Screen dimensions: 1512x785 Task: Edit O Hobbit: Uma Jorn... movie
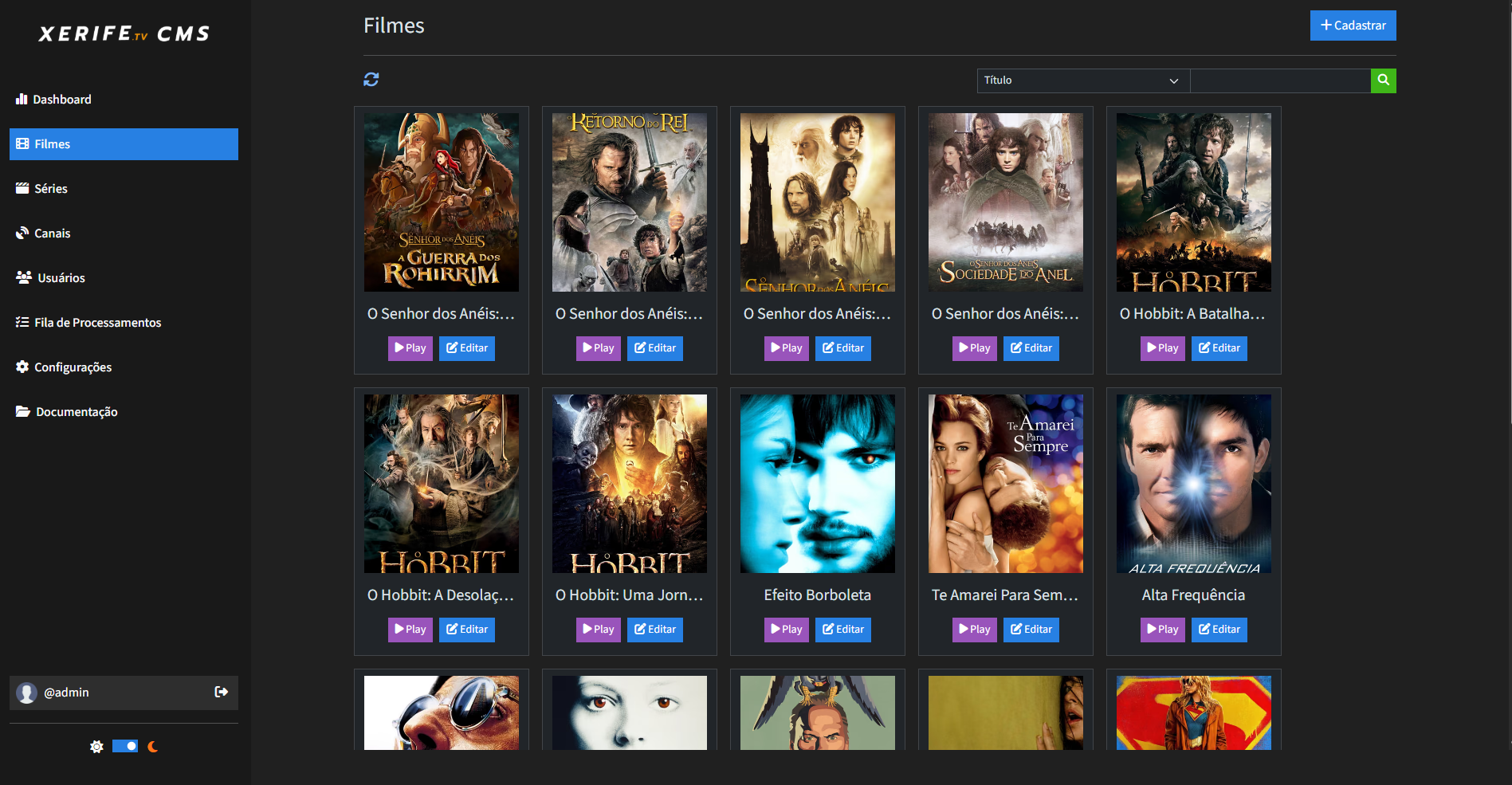[655, 630]
